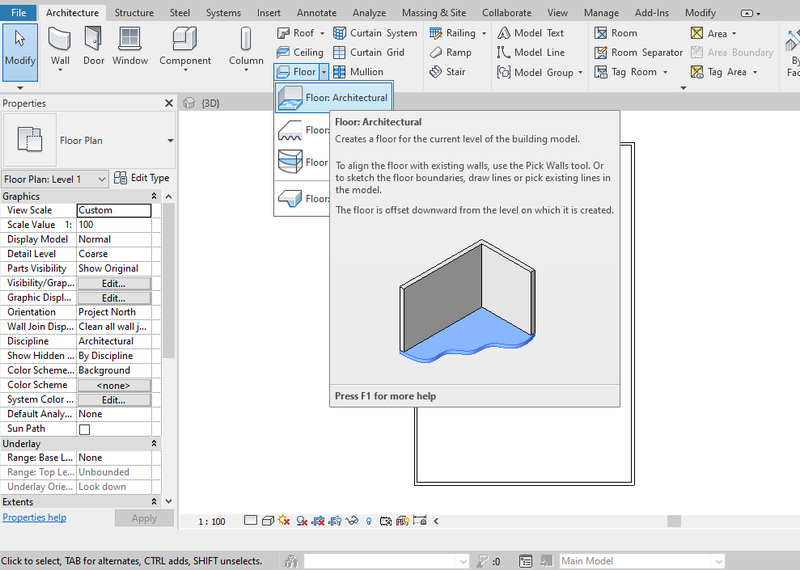Open the File tab
The image size is (800, 570).
[x=18, y=13]
